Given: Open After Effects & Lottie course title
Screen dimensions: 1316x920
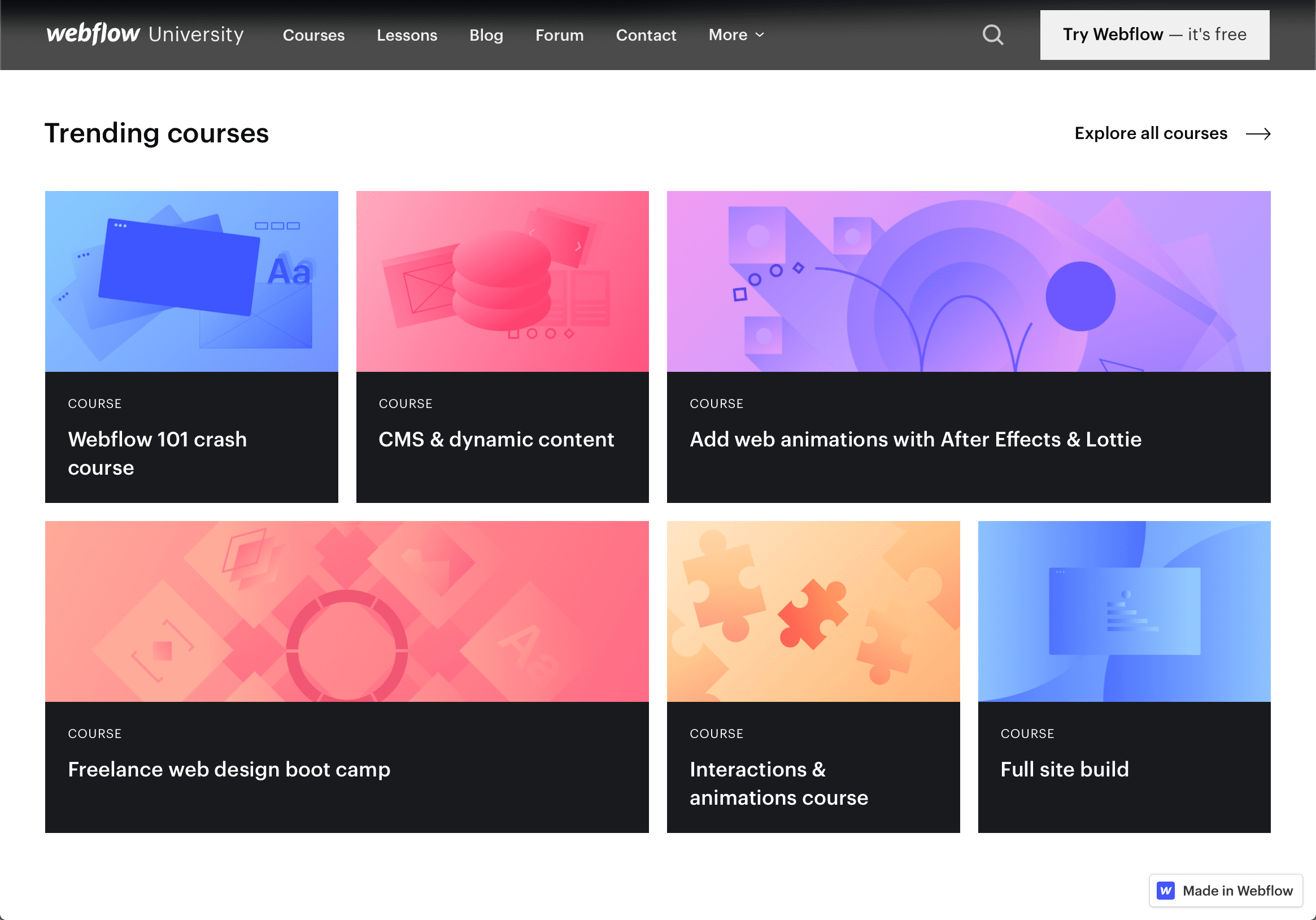Looking at the screenshot, I should coord(916,439).
